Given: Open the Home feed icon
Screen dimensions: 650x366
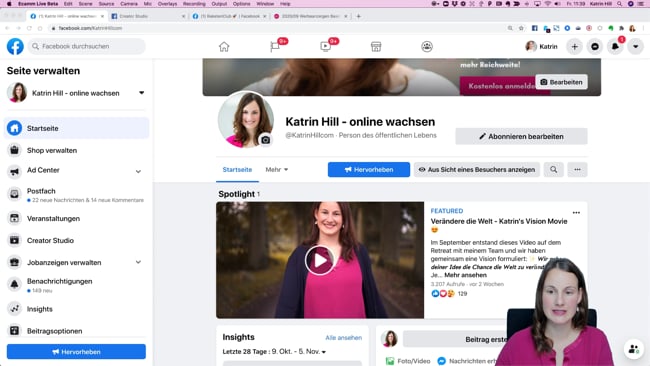Looking at the screenshot, I should [224, 47].
